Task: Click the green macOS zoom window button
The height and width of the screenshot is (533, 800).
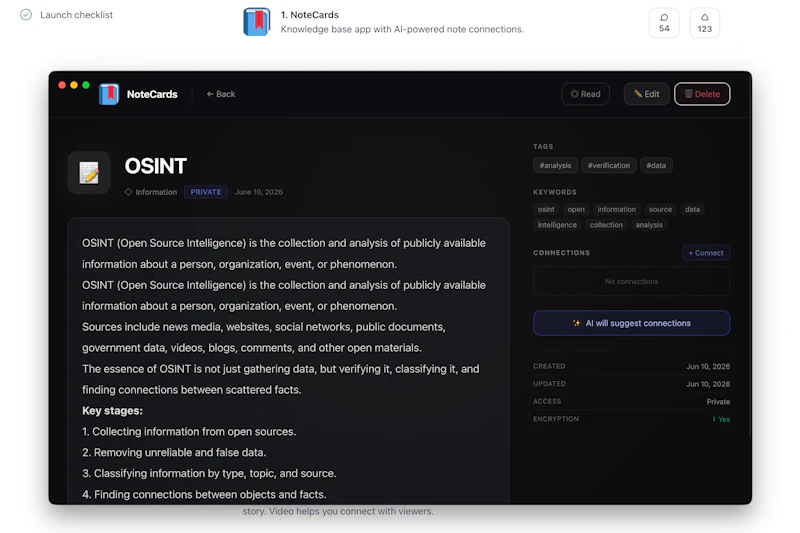Action: pyautogui.click(x=86, y=85)
